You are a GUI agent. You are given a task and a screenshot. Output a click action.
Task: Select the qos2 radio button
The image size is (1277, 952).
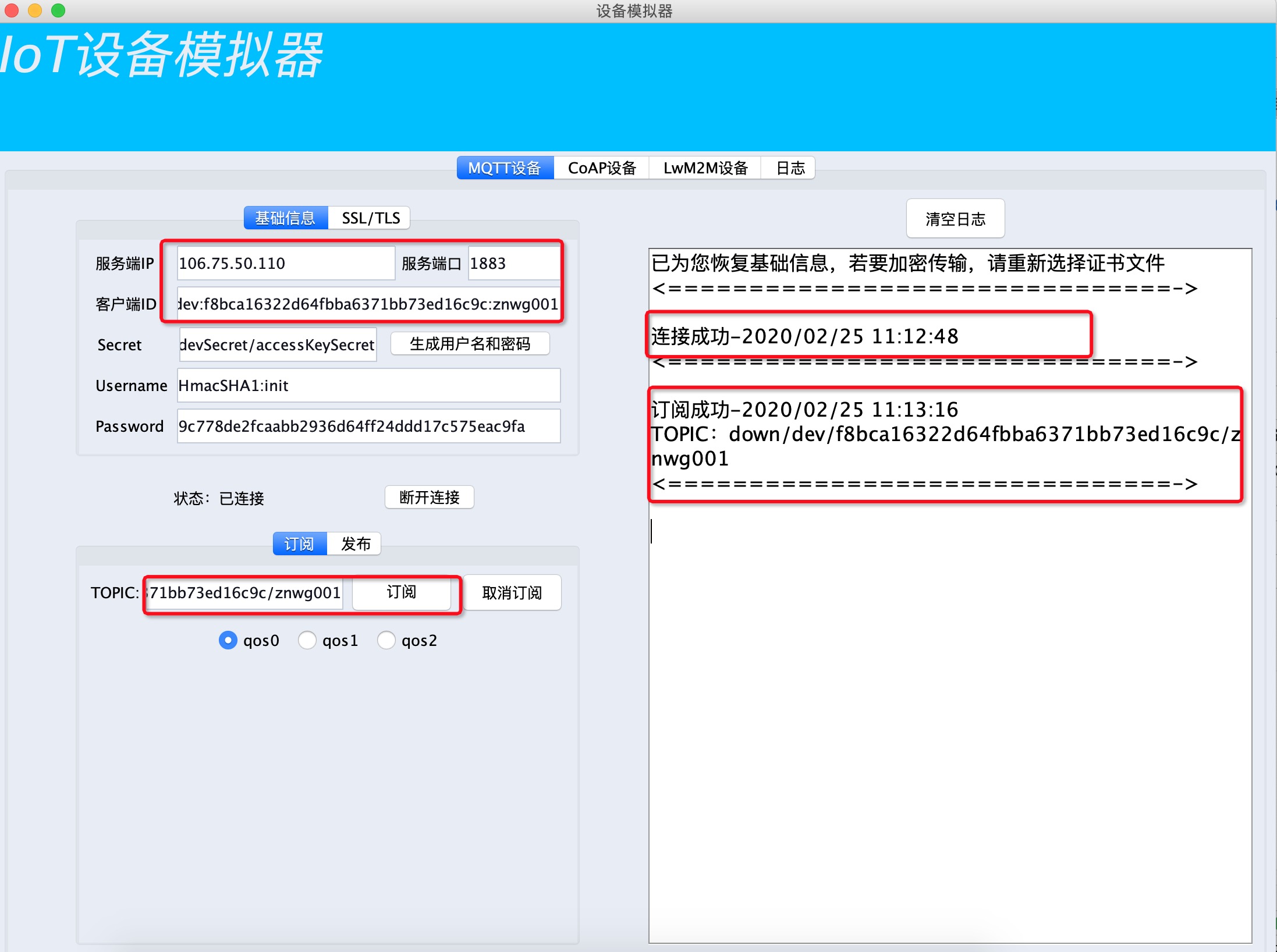point(386,640)
